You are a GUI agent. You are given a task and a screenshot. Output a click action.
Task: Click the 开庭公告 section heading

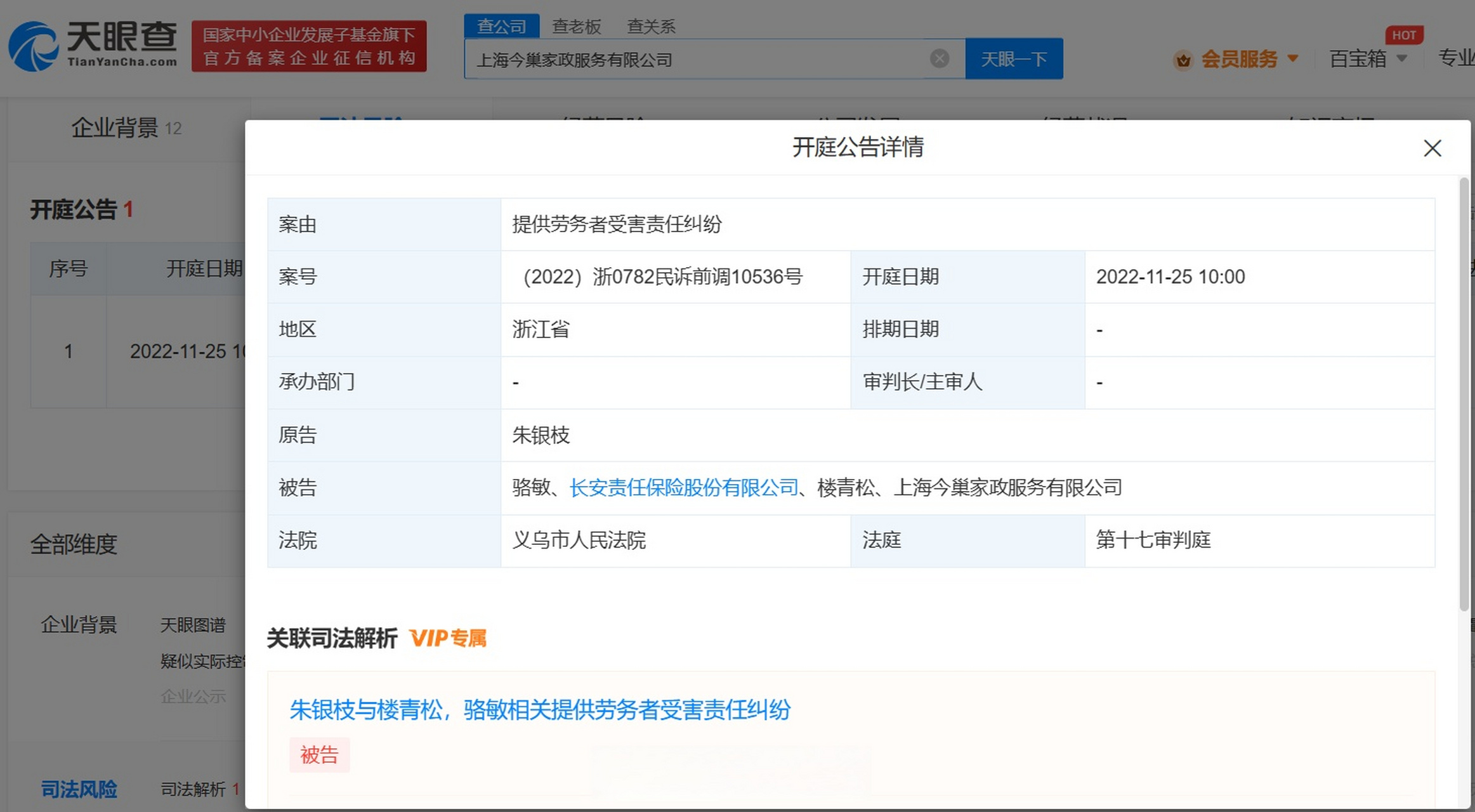pyautogui.click(x=74, y=209)
